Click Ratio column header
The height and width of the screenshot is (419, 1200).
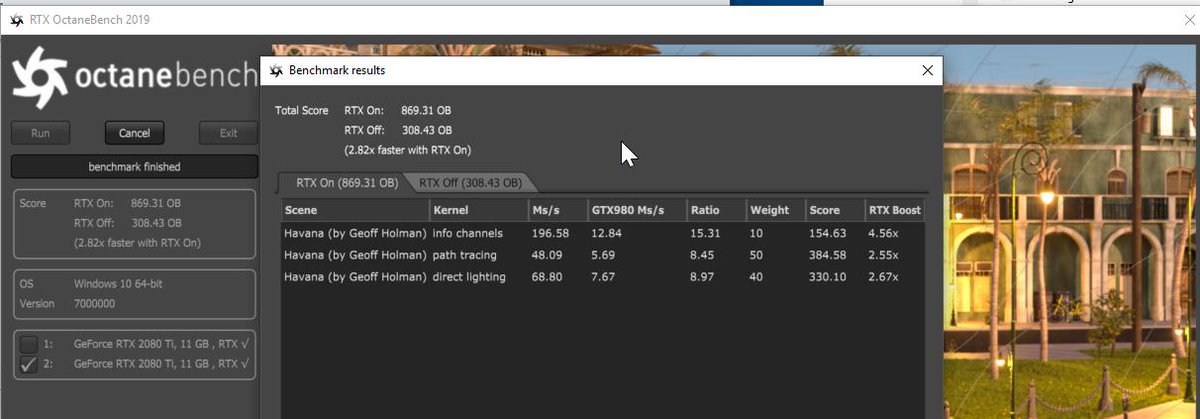click(716, 210)
